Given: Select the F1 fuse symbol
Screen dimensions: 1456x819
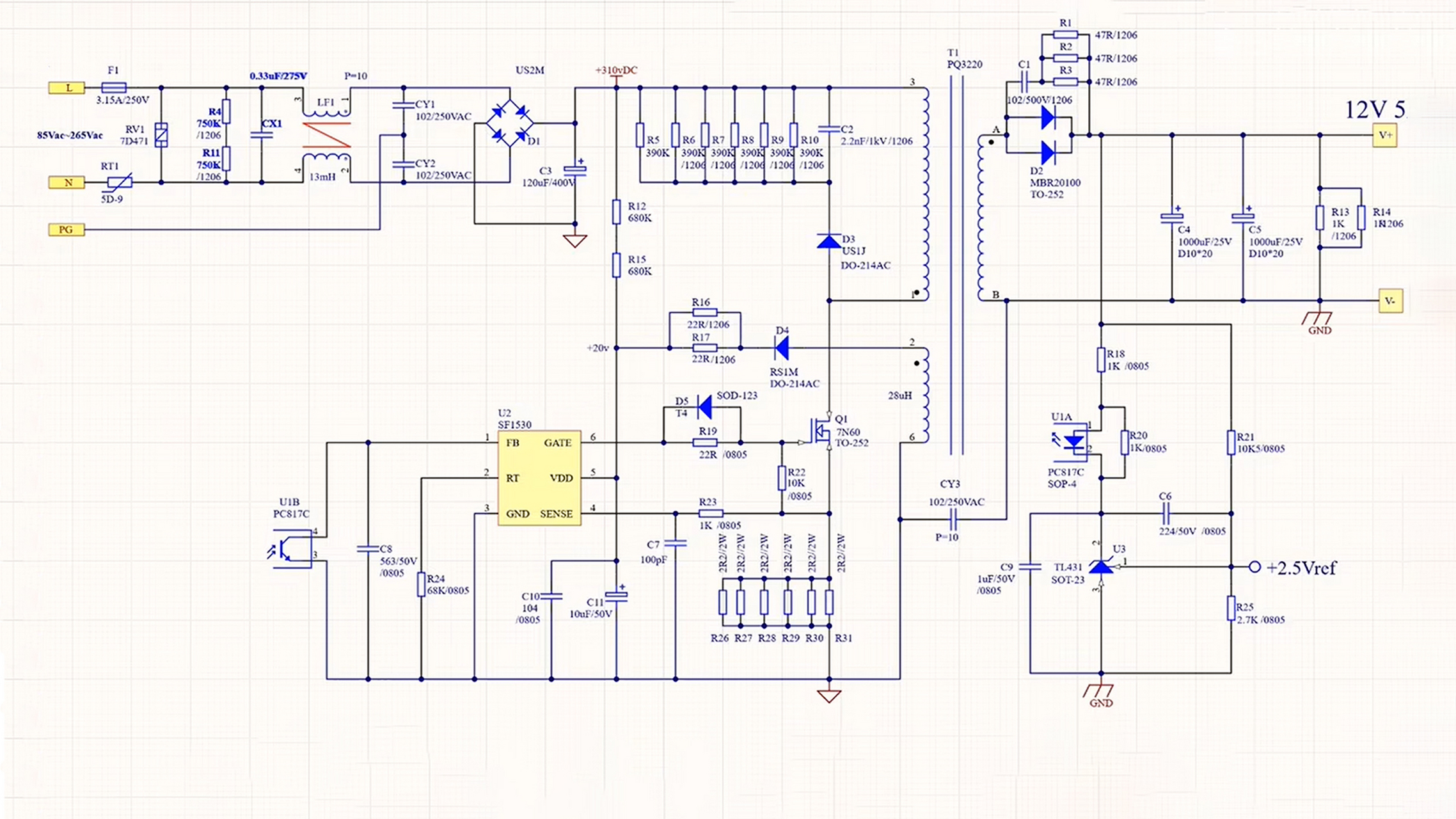Looking at the screenshot, I should [115, 88].
